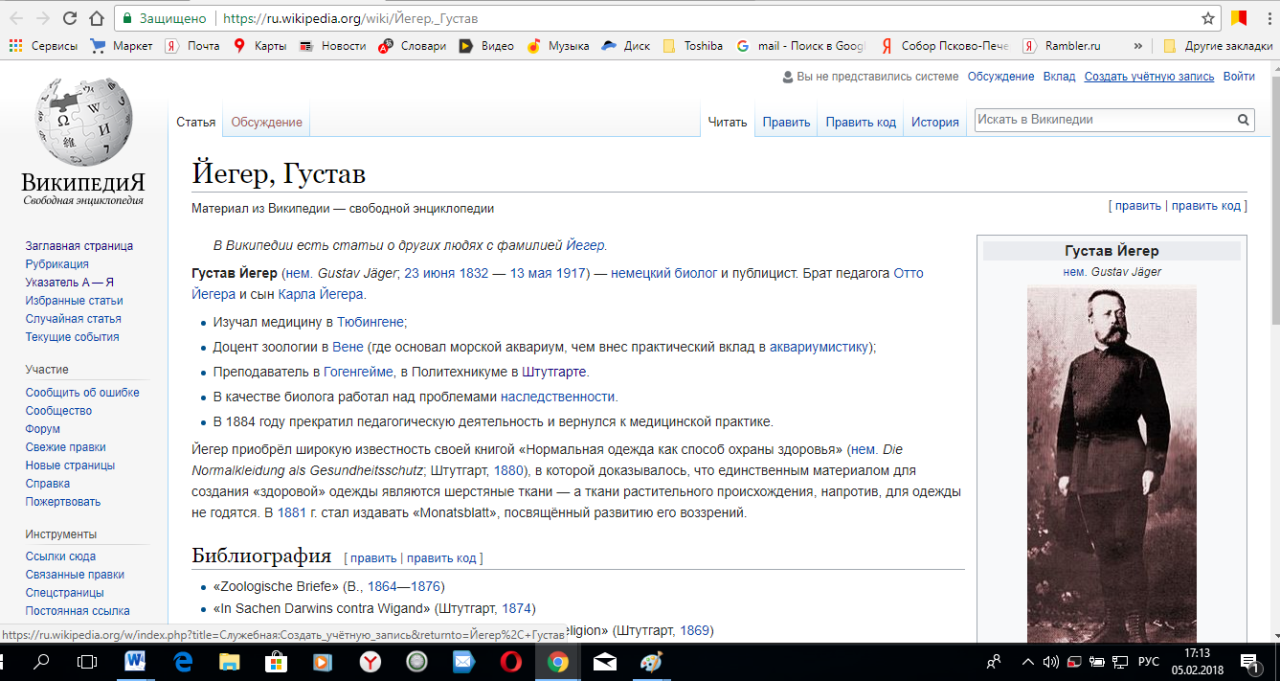This screenshot has width=1280, height=681.
Task: Open the Править tab
Action: coord(786,122)
